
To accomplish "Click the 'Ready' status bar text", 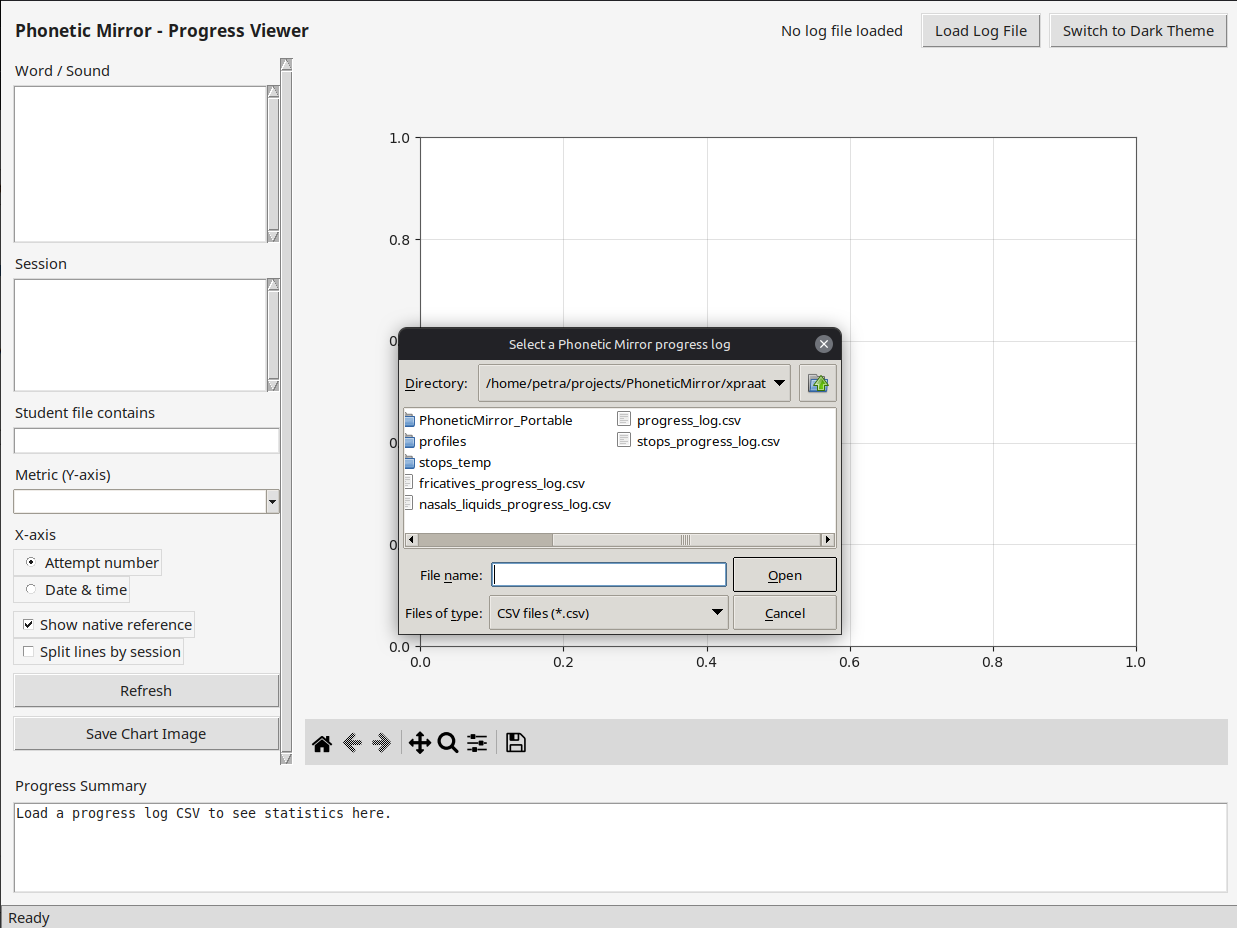I will point(29,918).
